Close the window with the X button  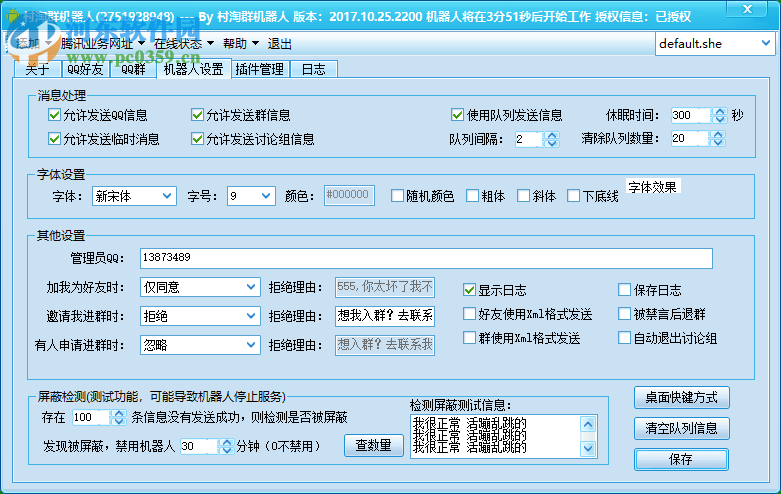pyautogui.click(x=747, y=9)
